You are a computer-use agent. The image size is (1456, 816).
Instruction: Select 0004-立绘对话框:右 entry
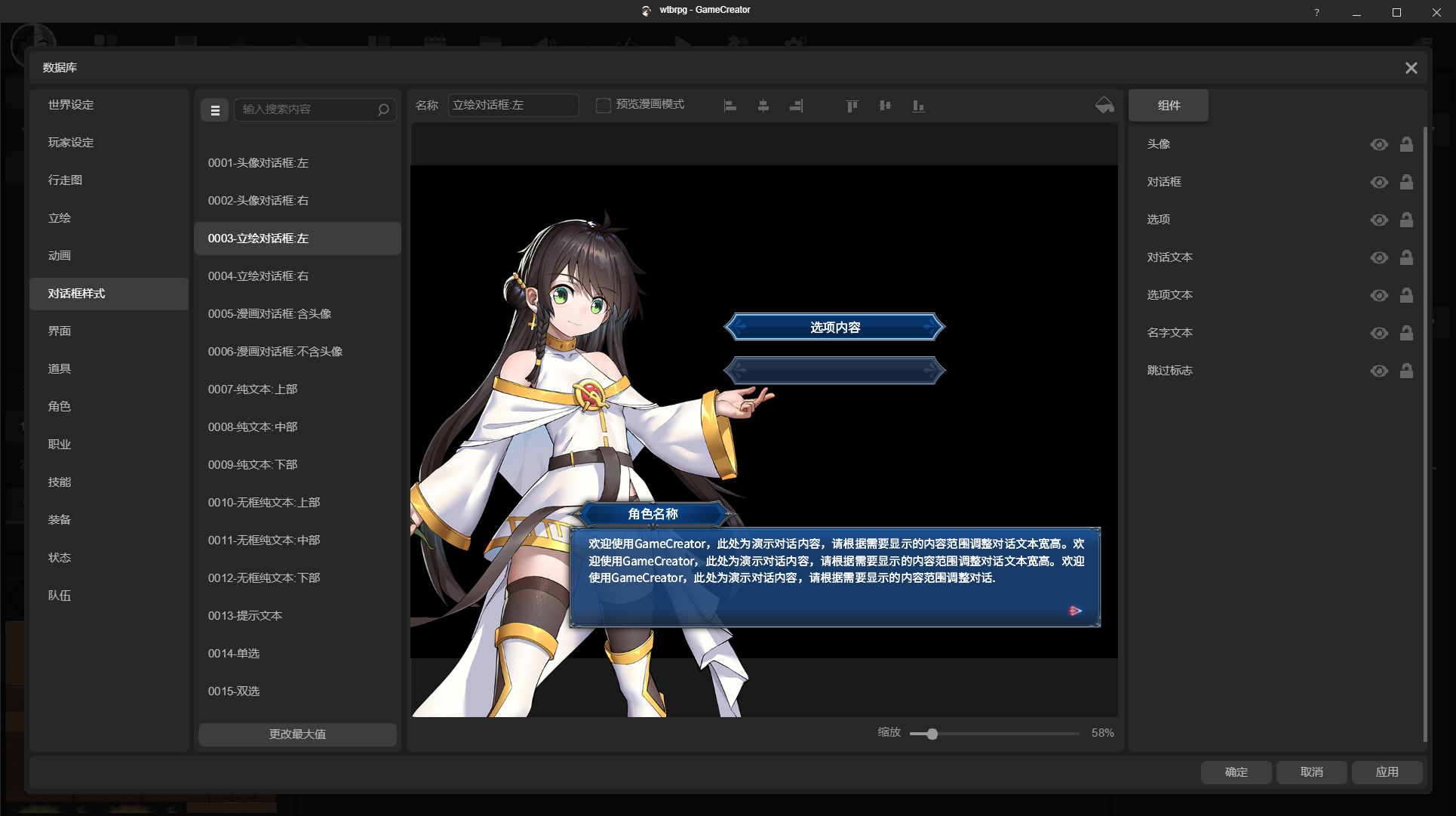297,276
